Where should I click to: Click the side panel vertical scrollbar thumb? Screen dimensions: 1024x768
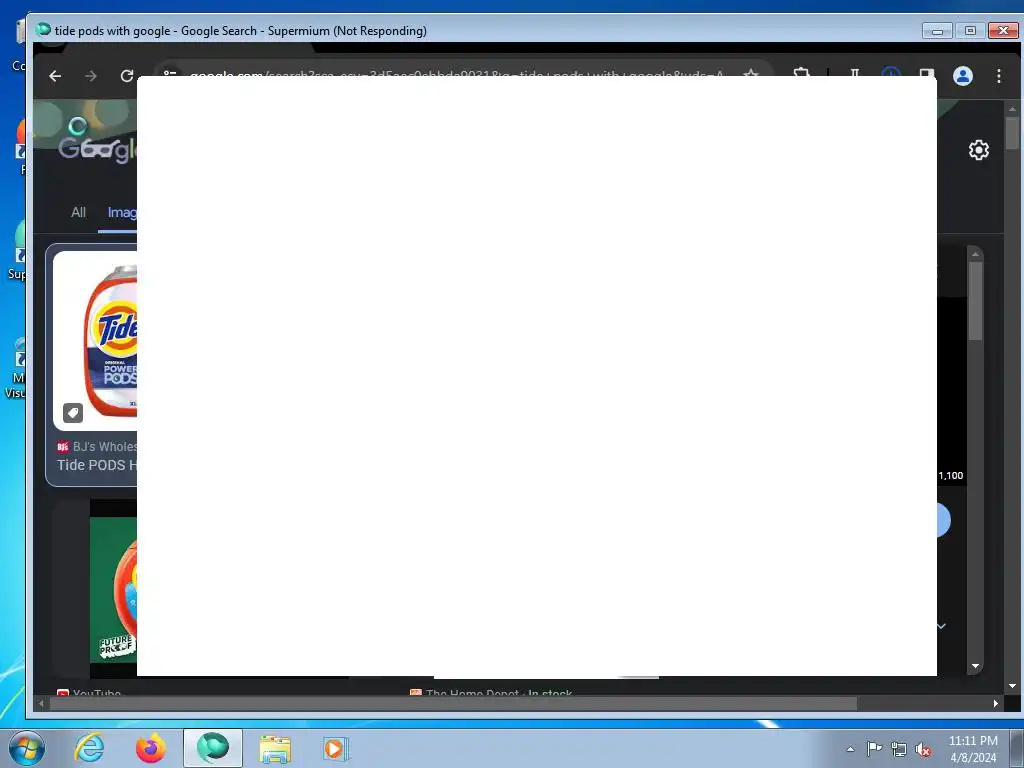(x=975, y=301)
